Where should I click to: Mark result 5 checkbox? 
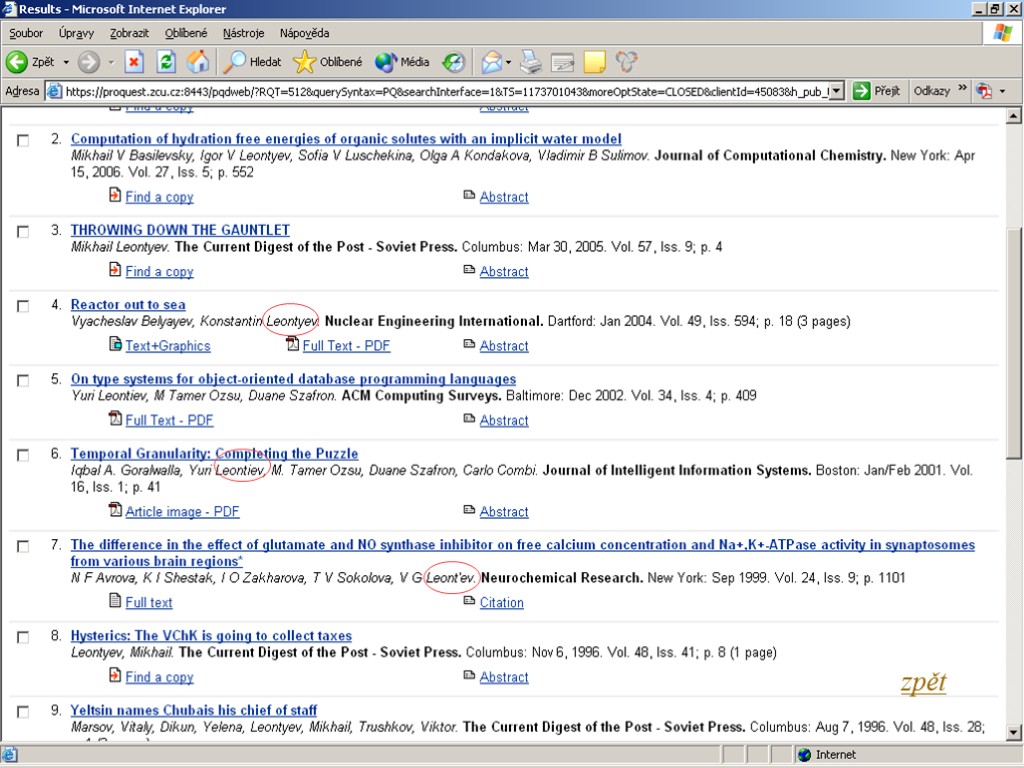click(x=23, y=381)
